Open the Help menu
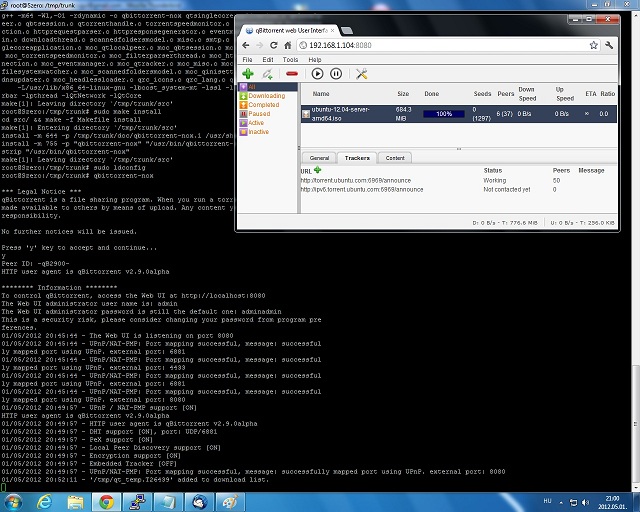Viewport: 640px width, 512px height. tap(315, 60)
